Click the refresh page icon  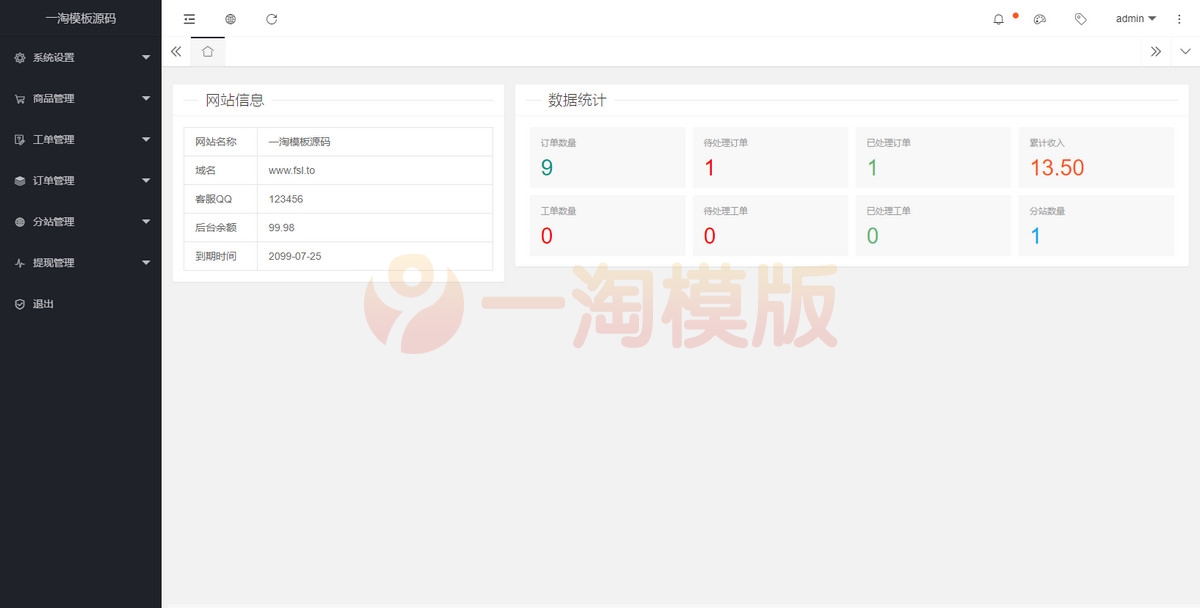coord(271,18)
